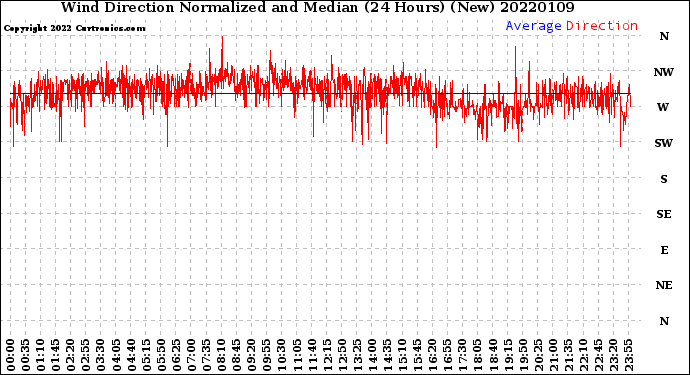Screen dimensions: 690x375
Task: Click the 02:55 time label
Action: 86,355
